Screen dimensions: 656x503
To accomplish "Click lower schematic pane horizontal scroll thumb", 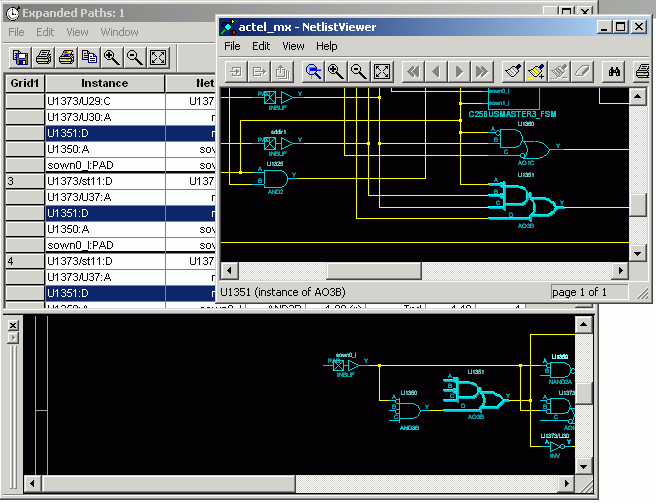I will [169, 484].
